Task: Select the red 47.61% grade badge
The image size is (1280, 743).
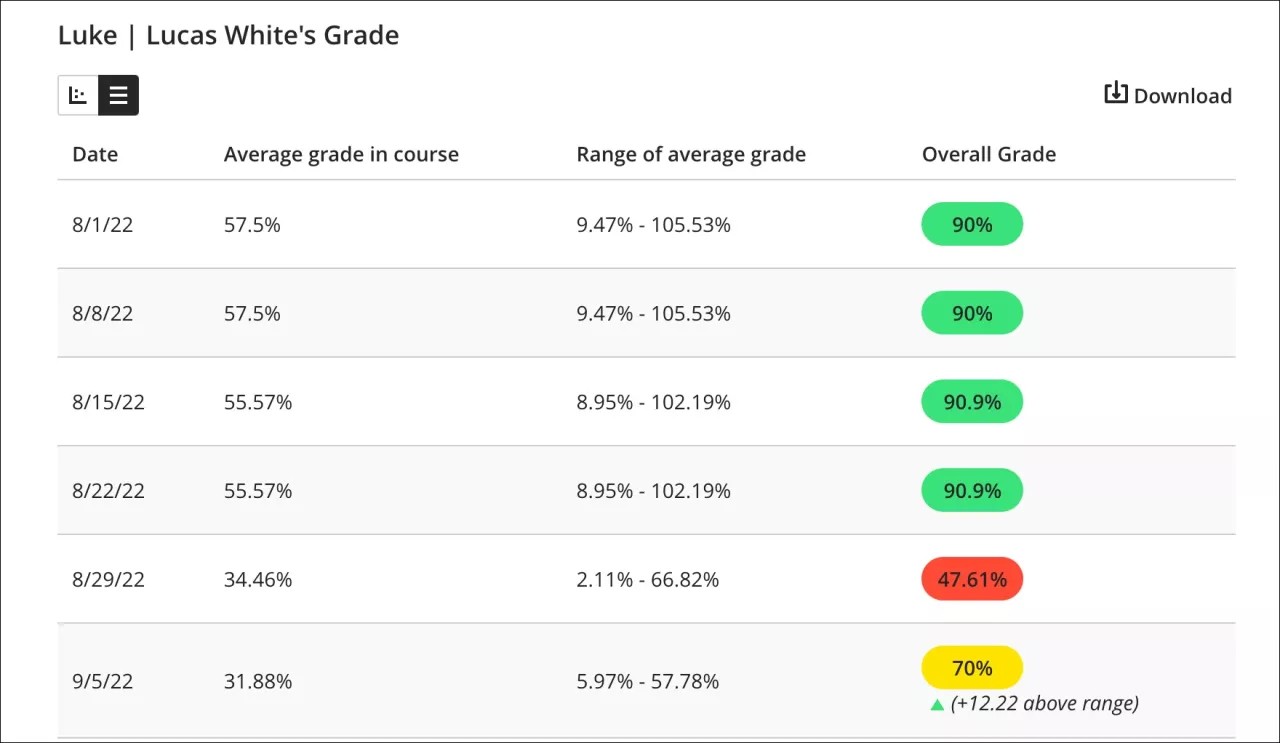Action: 971,578
